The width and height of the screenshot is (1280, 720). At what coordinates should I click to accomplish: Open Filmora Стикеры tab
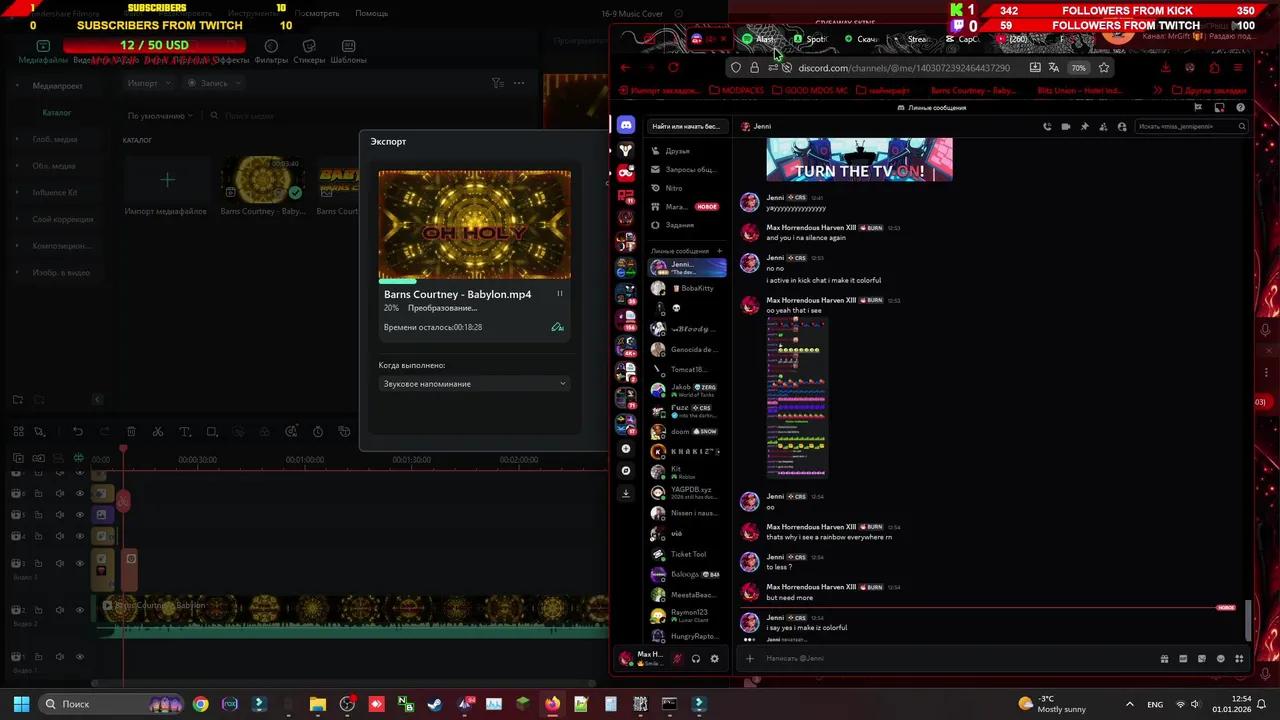coord(309,52)
